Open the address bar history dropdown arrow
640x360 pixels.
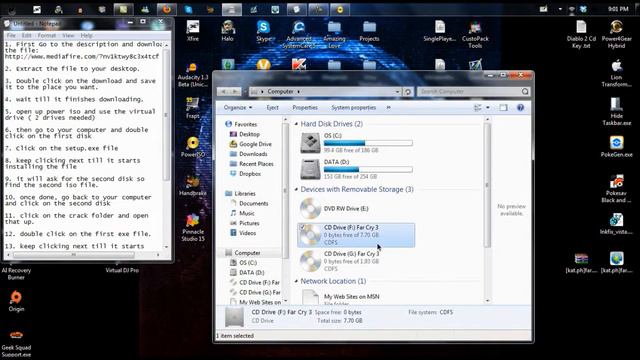(x=397, y=92)
